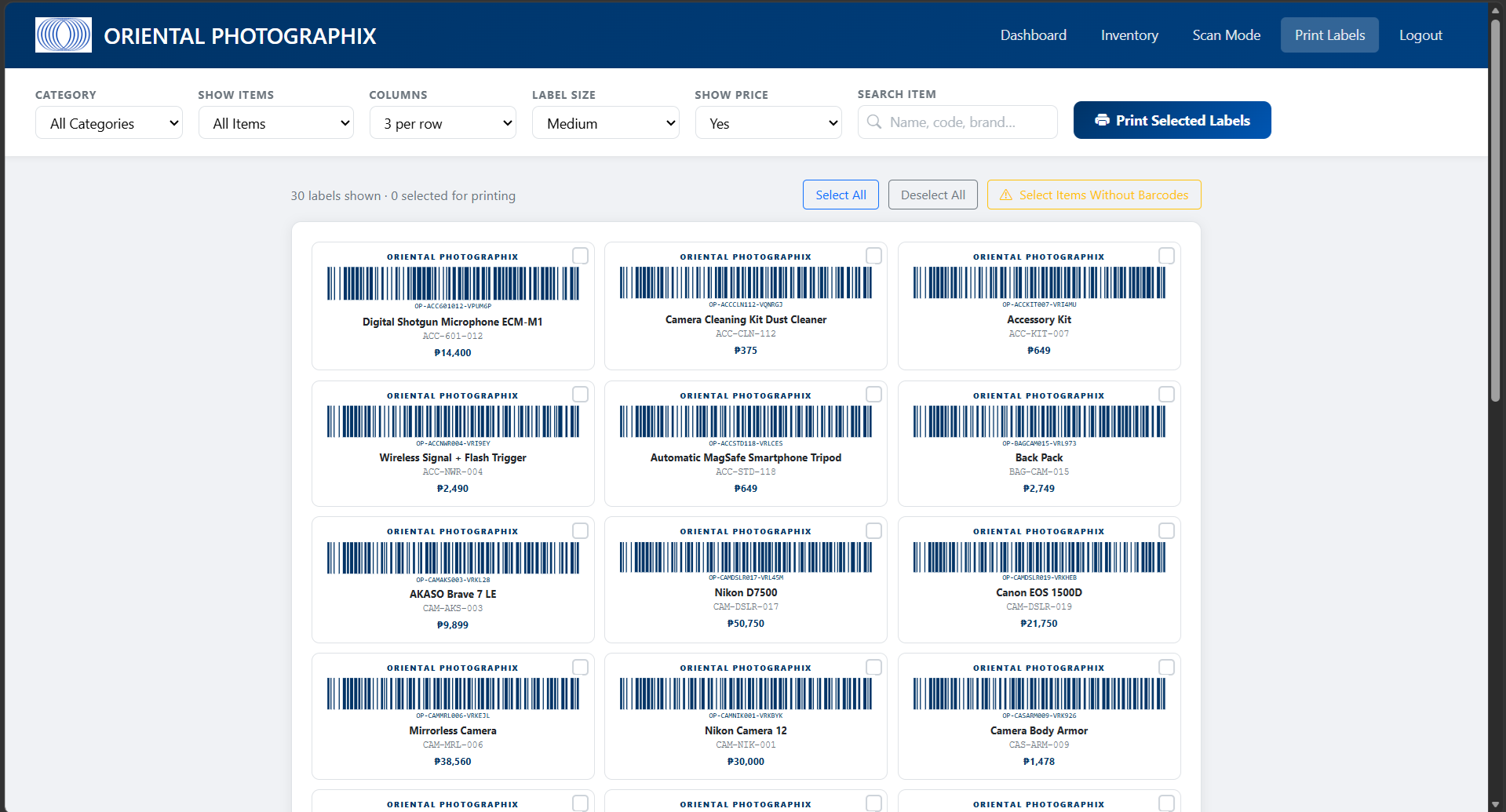Select the Canon EOS 1500D checkbox
Screen dimensions: 1506x812
point(1167,531)
